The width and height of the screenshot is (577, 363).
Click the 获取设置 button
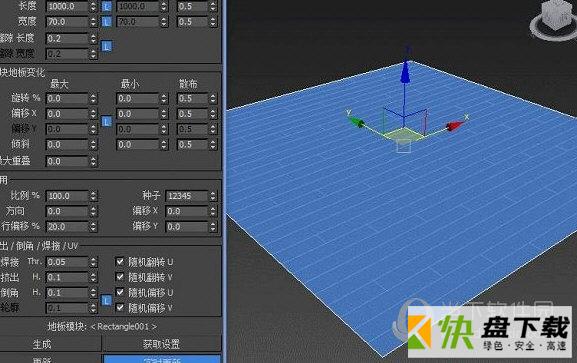click(162, 345)
